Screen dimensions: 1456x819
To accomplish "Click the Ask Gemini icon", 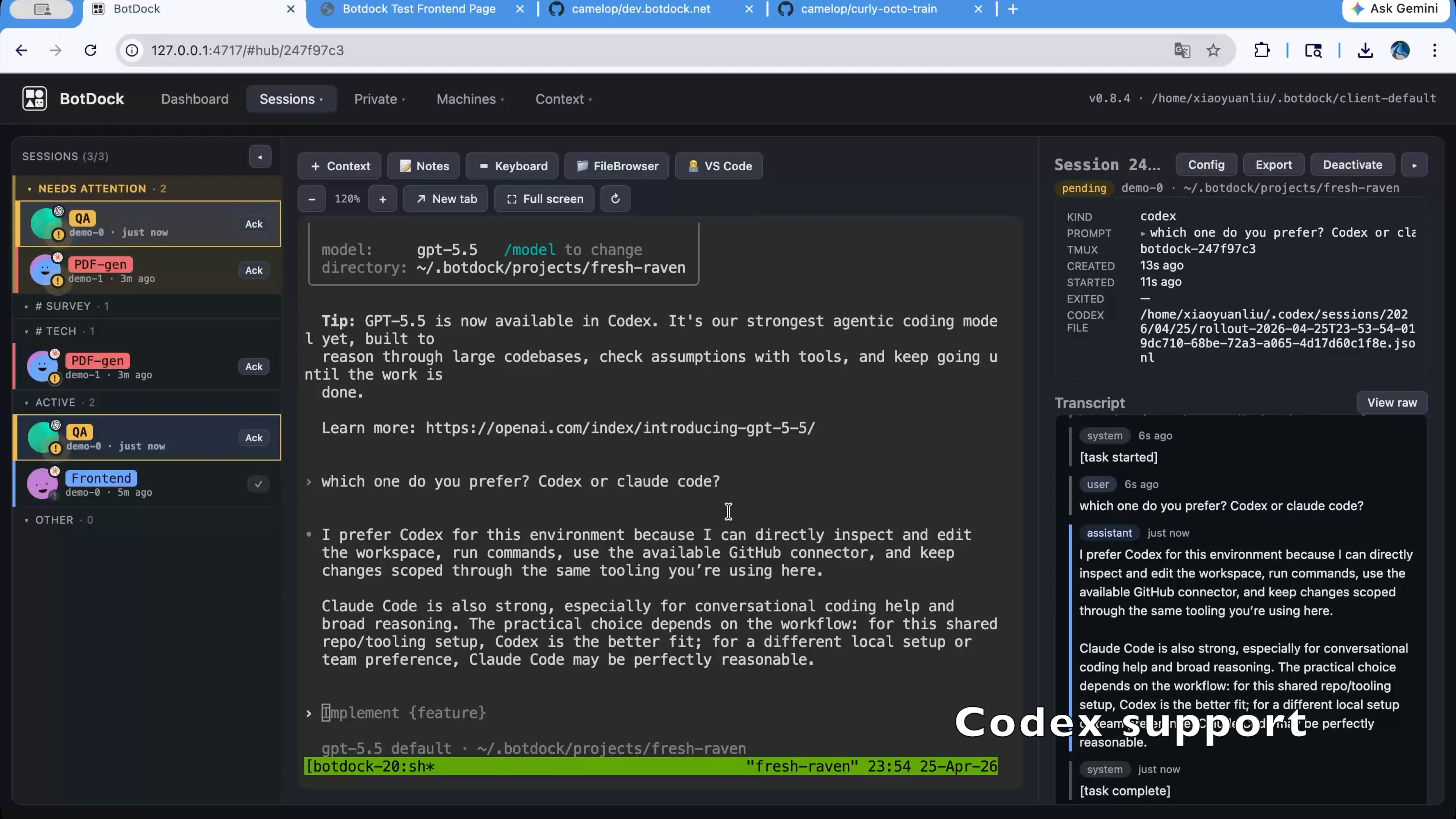I will pyautogui.click(x=1358, y=9).
